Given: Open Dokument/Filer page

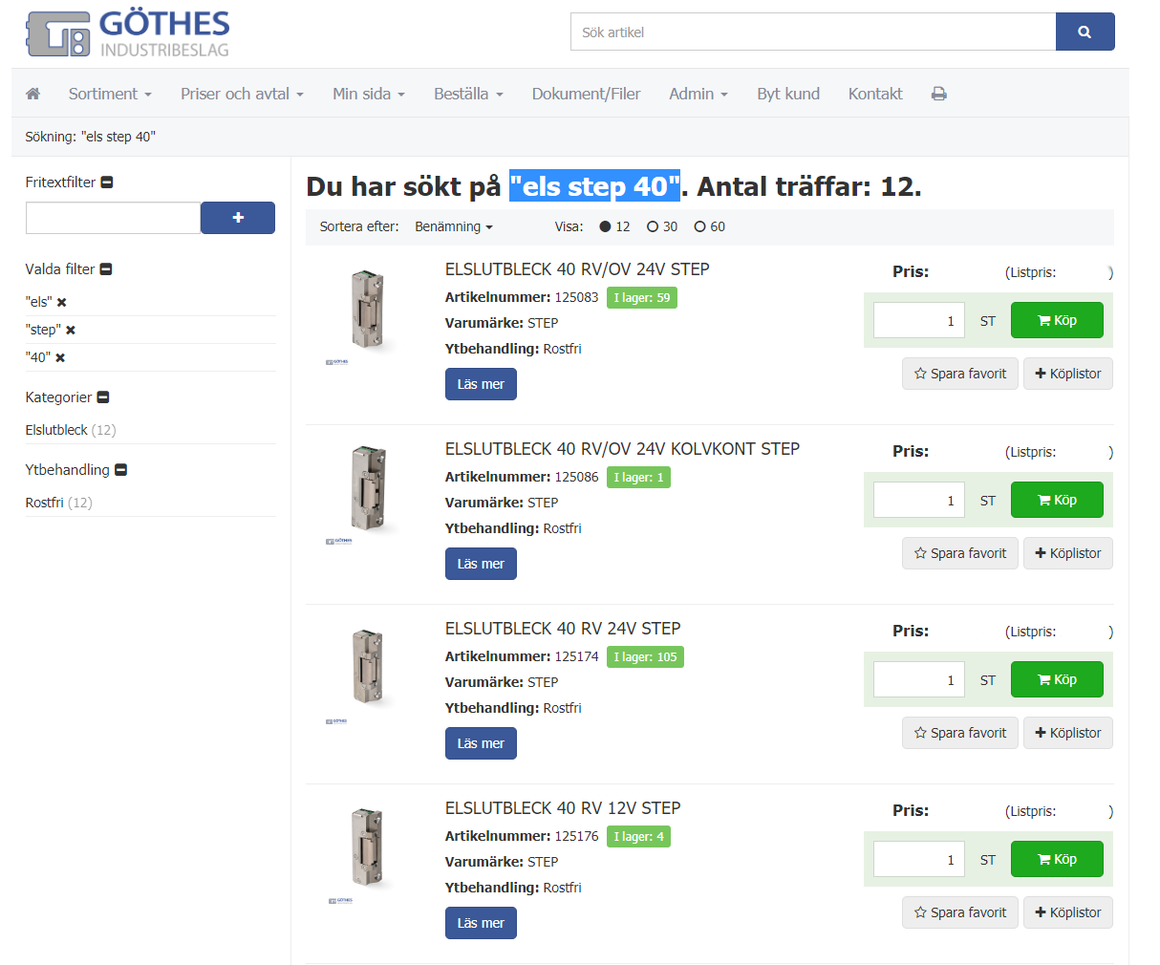Looking at the screenshot, I should click(x=586, y=94).
